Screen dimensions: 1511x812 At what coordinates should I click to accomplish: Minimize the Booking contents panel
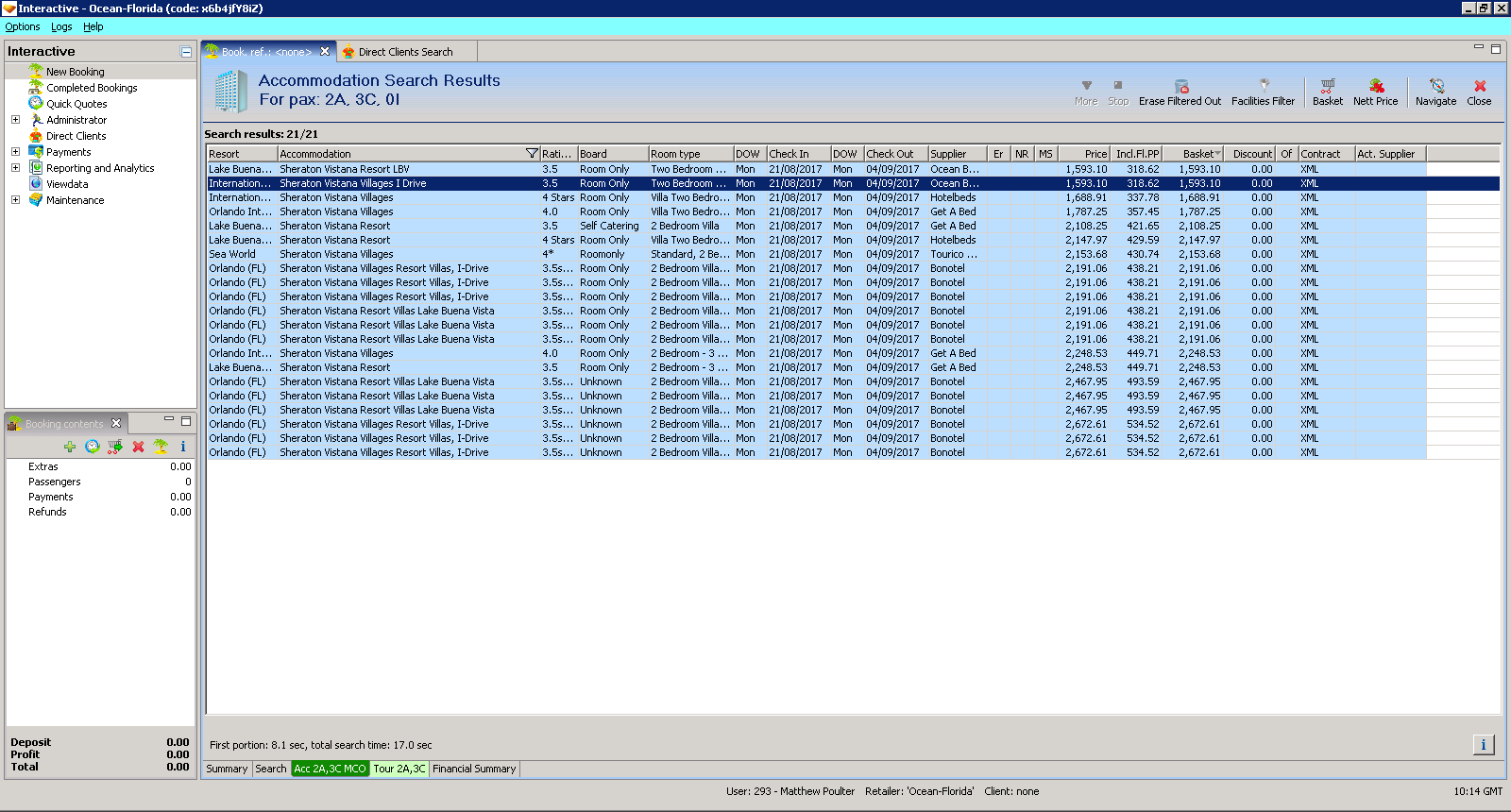click(169, 419)
